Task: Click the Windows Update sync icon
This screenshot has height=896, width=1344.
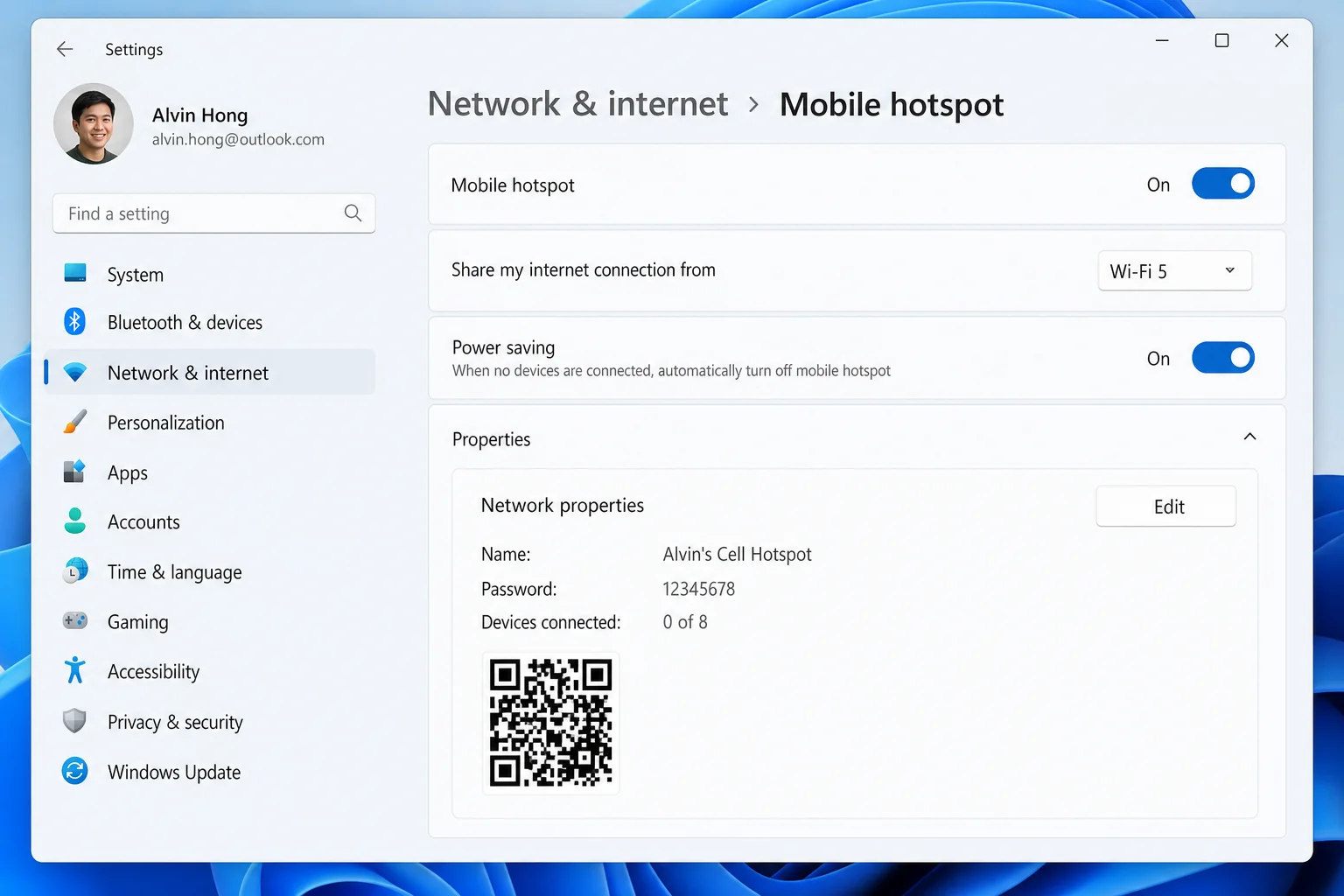Action: coord(75,771)
